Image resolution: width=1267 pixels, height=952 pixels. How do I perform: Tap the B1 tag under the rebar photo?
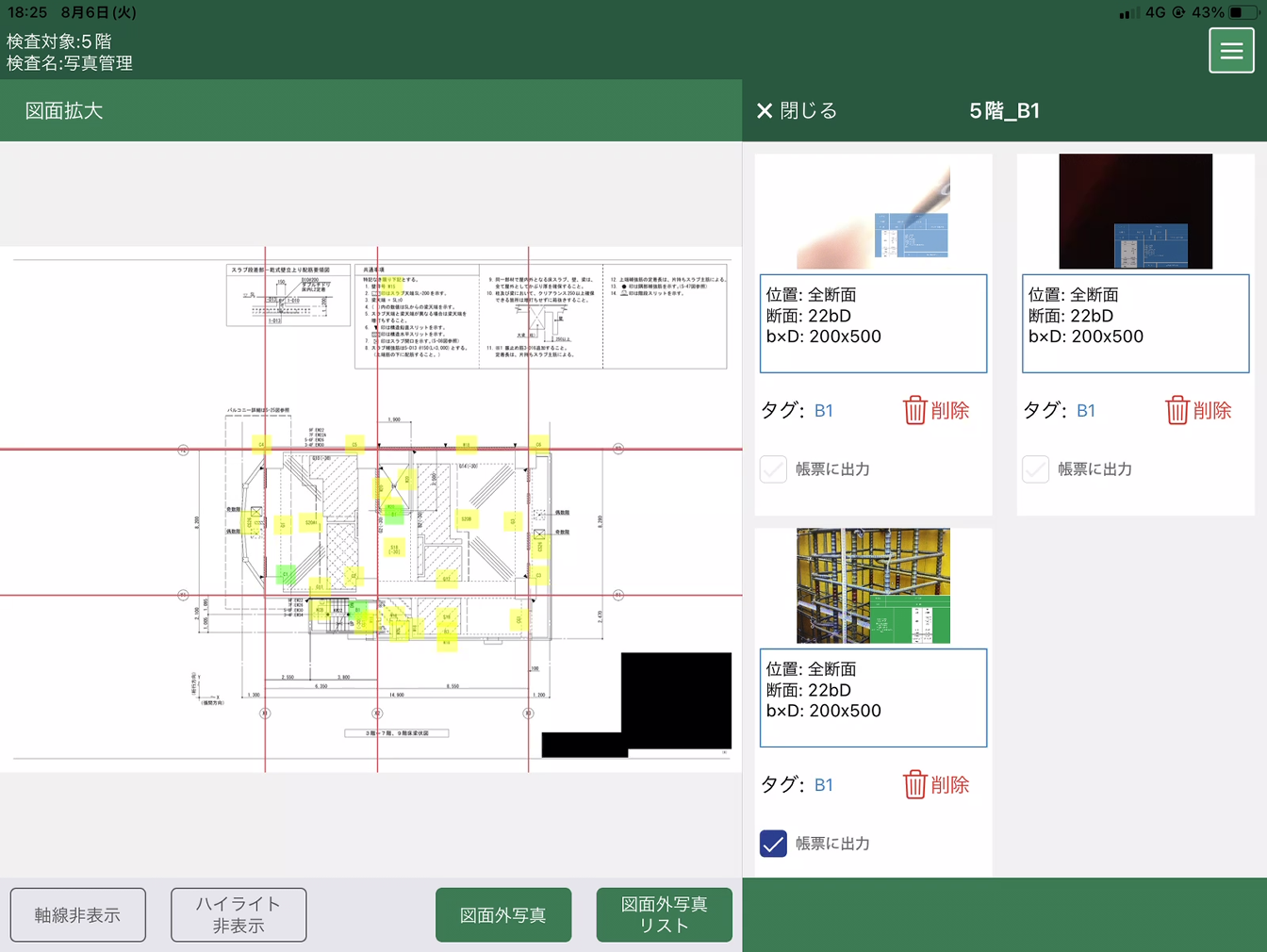pyautogui.click(x=823, y=785)
